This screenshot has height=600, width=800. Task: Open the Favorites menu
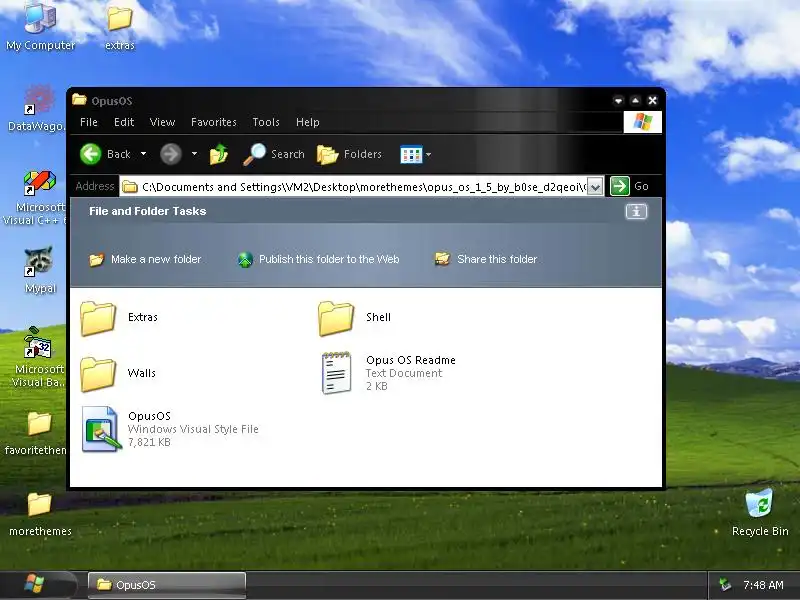(214, 122)
